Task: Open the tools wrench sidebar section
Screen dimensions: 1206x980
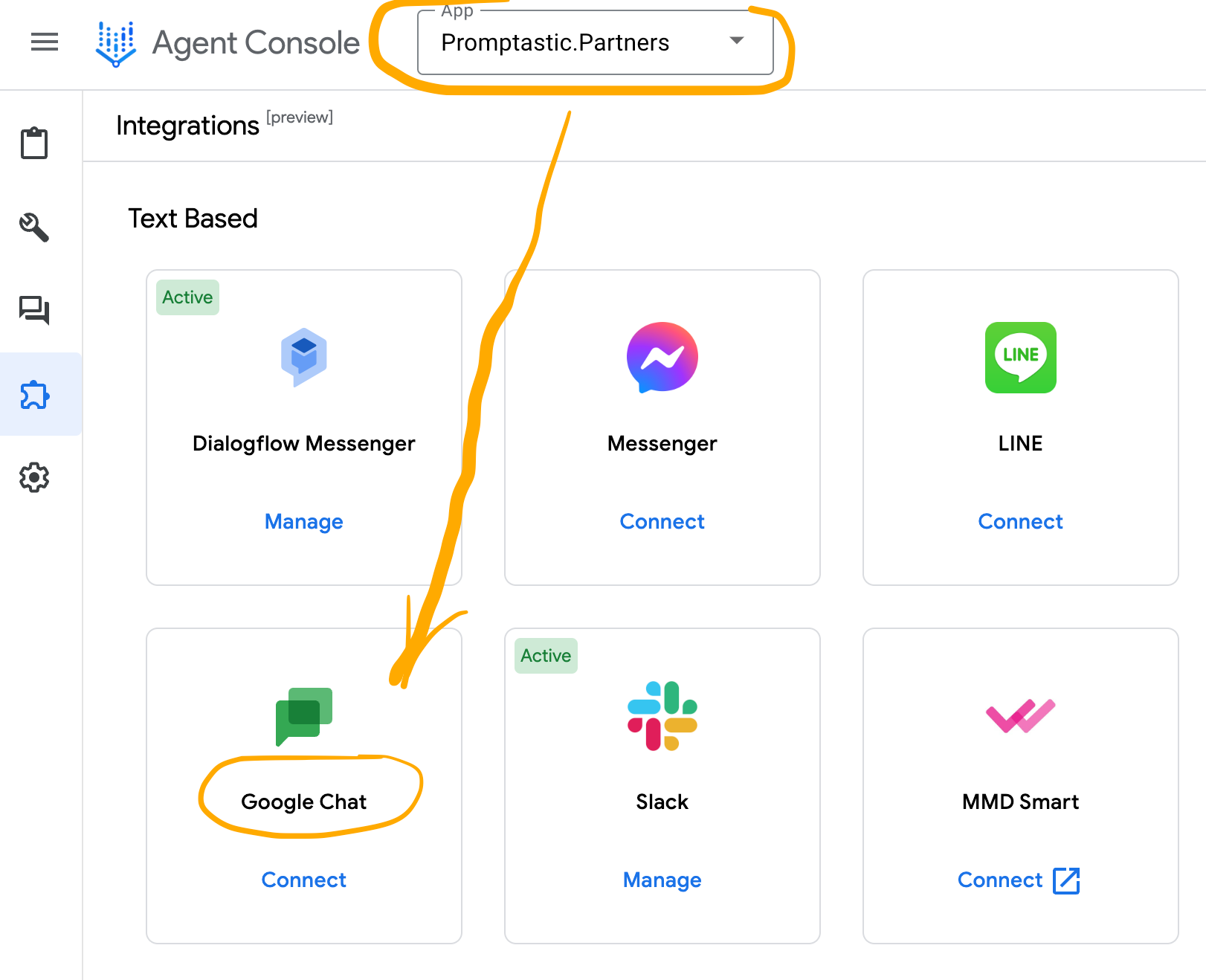Action: point(34,227)
